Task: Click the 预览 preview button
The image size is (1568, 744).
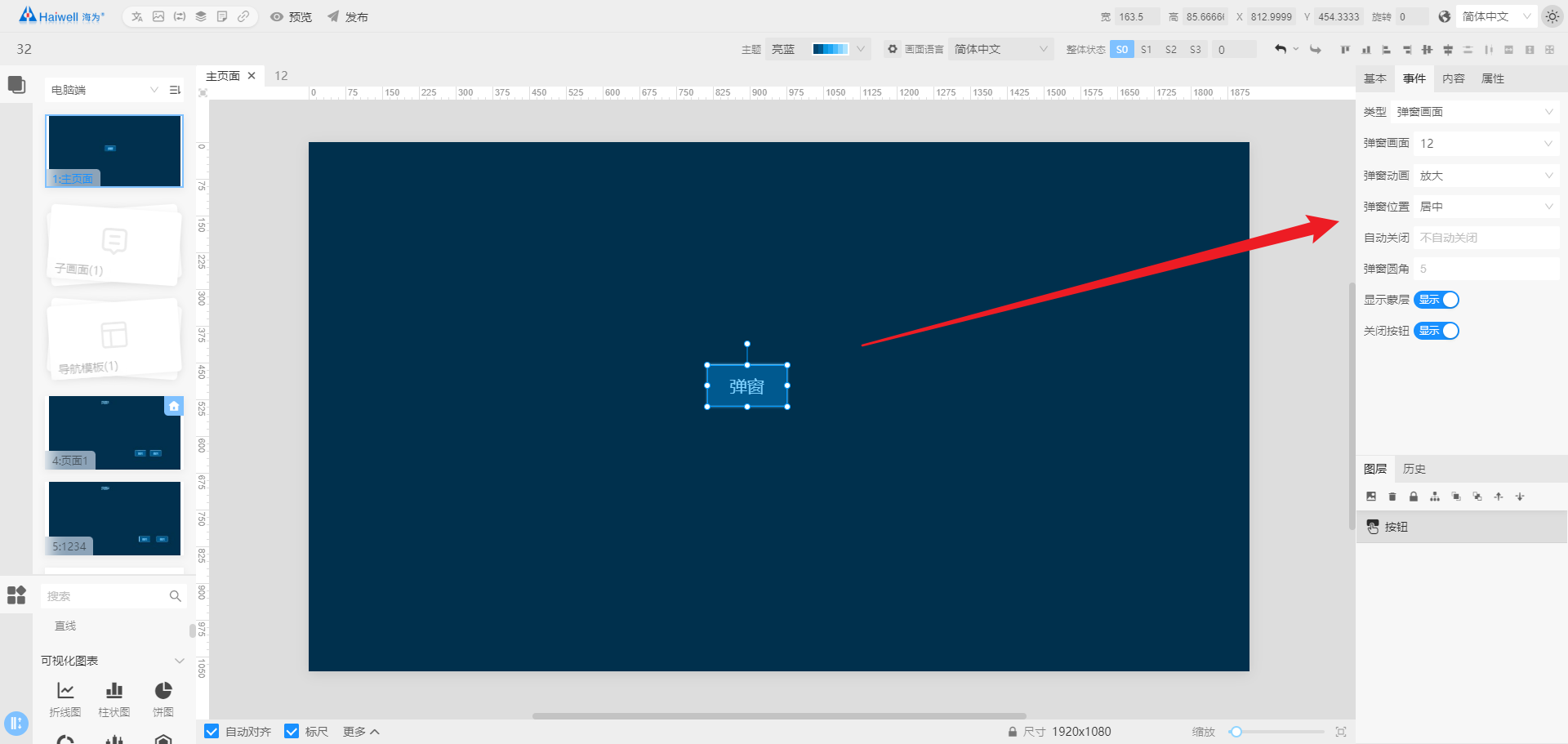Action: pyautogui.click(x=292, y=16)
